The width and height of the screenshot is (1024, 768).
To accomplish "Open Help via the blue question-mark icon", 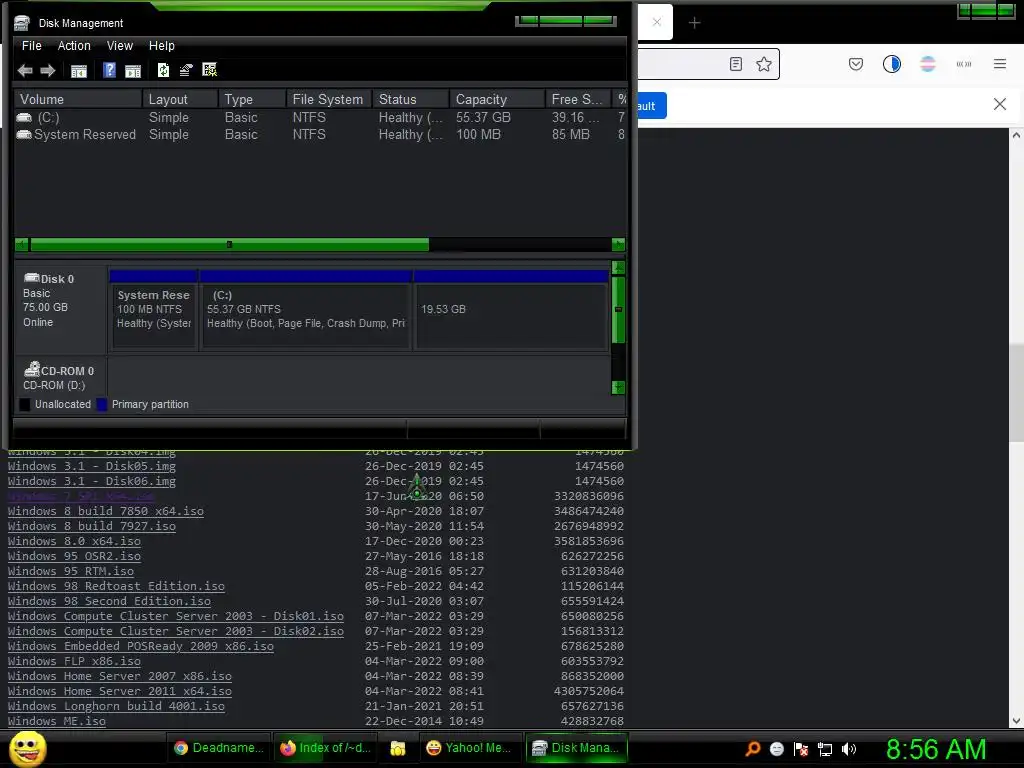I will (x=109, y=70).
